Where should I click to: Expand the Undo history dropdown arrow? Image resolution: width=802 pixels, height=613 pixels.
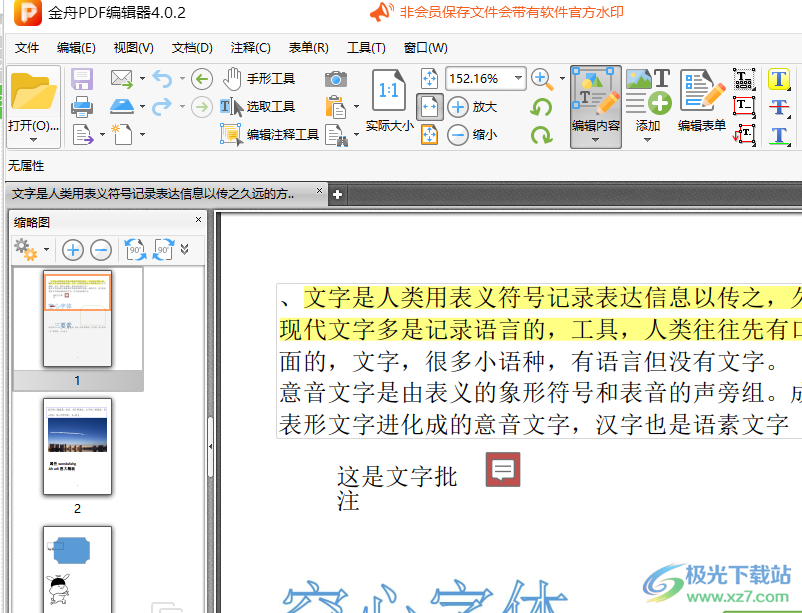point(183,79)
